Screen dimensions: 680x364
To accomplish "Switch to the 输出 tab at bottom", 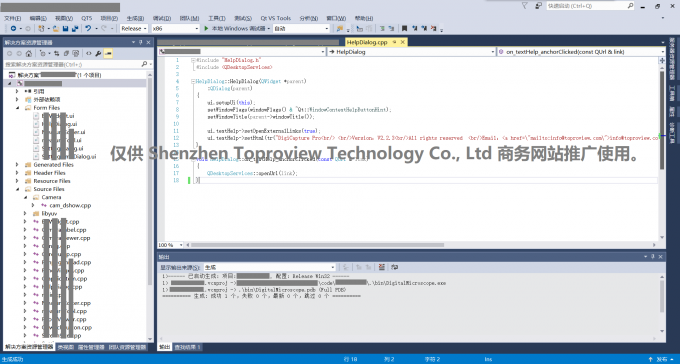I will pyautogui.click(x=164, y=347).
